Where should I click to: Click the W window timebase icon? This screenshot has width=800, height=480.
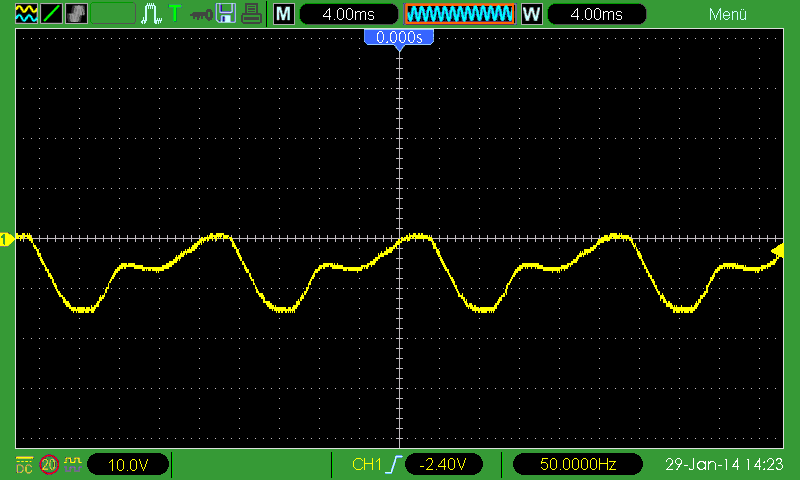tap(532, 14)
